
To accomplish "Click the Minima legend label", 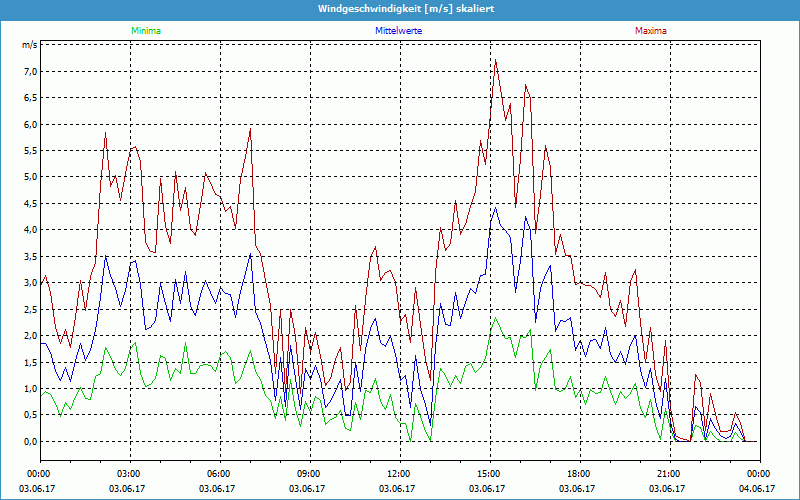I will coord(145,31).
